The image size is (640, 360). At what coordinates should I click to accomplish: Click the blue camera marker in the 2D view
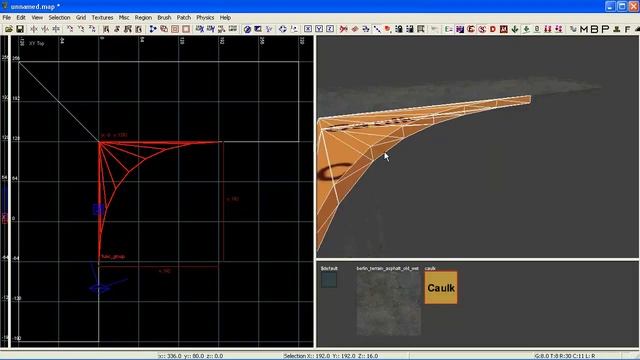(99, 288)
